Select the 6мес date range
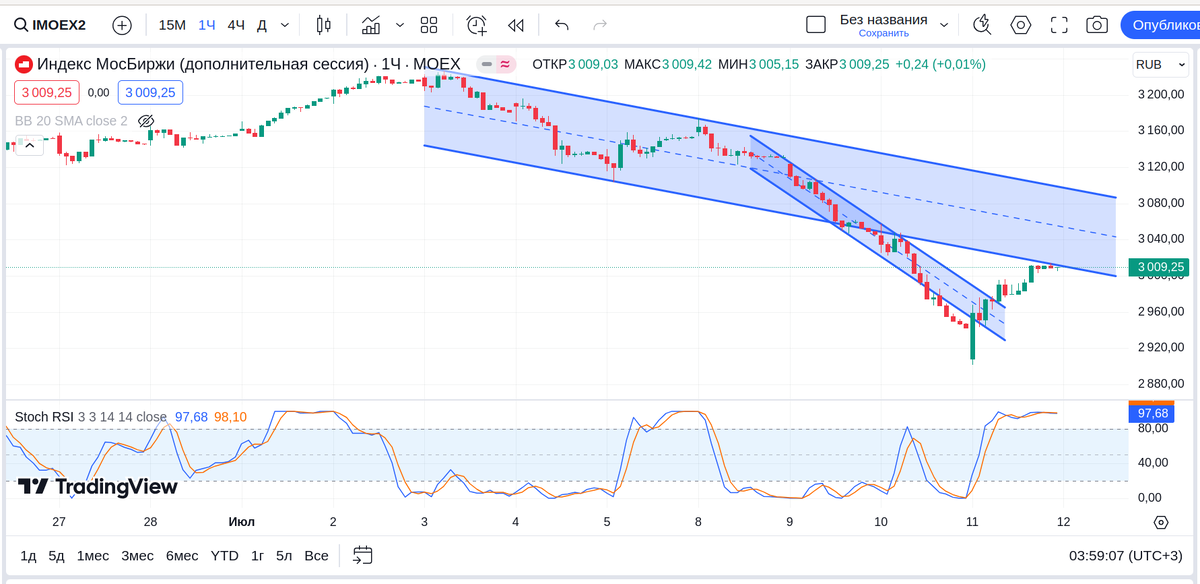 (x=182, y=555)
